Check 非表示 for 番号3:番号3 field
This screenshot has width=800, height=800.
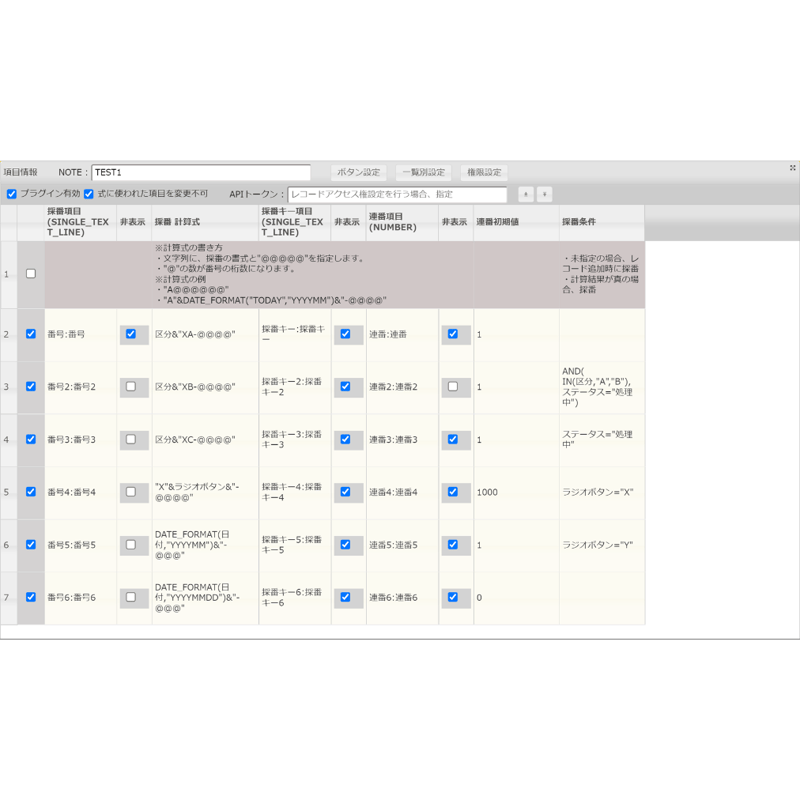click(131, 439)
